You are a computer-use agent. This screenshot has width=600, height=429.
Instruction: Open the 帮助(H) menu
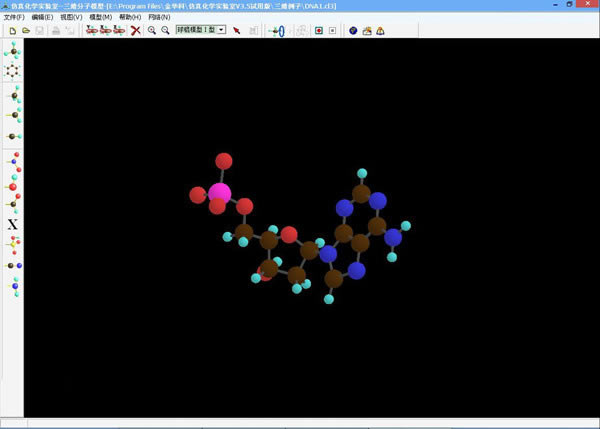pyautogui.click(x=129, y=17)
